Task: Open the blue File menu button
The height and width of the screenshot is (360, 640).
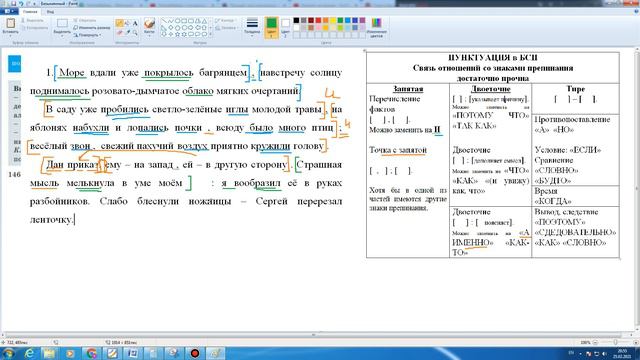Action: [x=8, y=11]
